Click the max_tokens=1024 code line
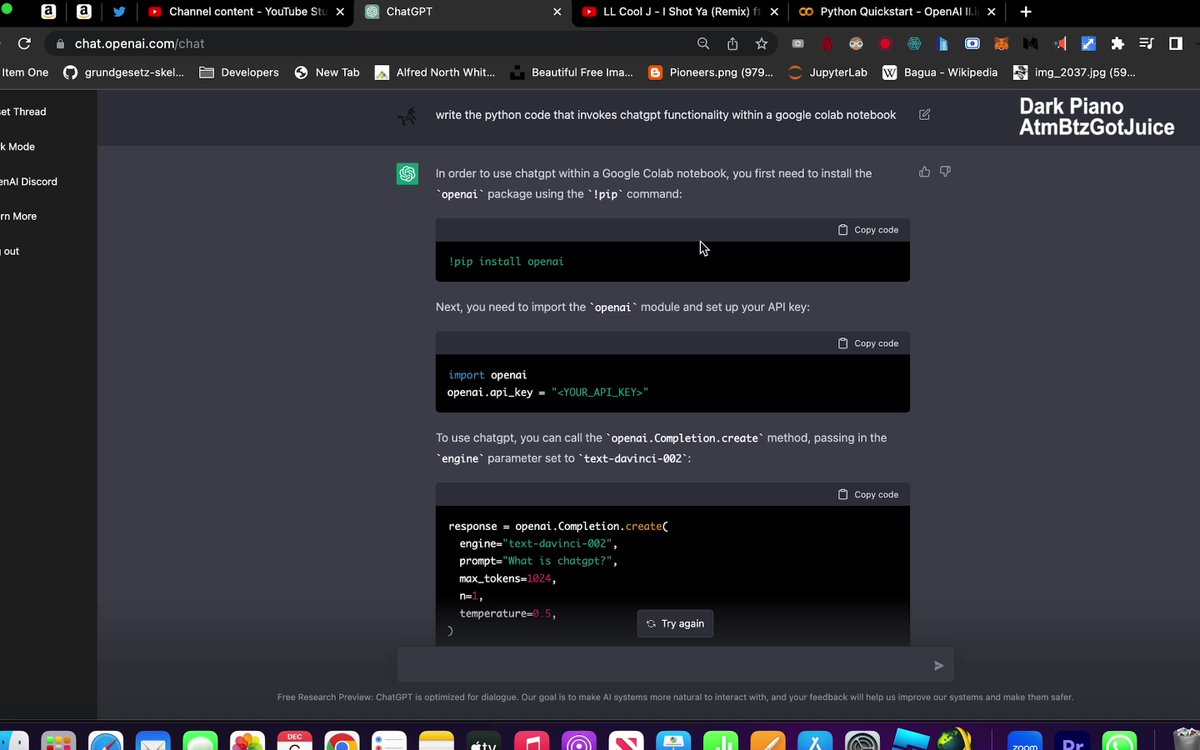1200x750 pixels. tap(507, 578)
